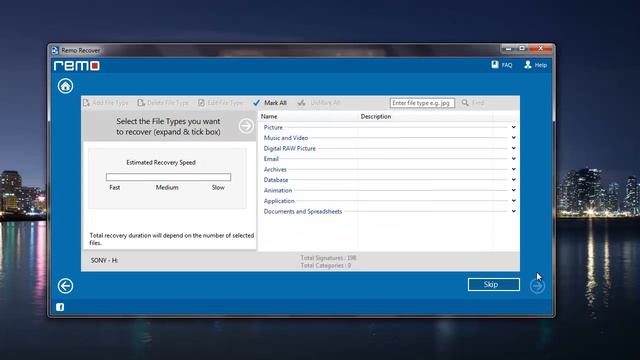640x360 pixels.
Task: Select the Picture category row
Action: pyautogui.click(x=389, y=127)
